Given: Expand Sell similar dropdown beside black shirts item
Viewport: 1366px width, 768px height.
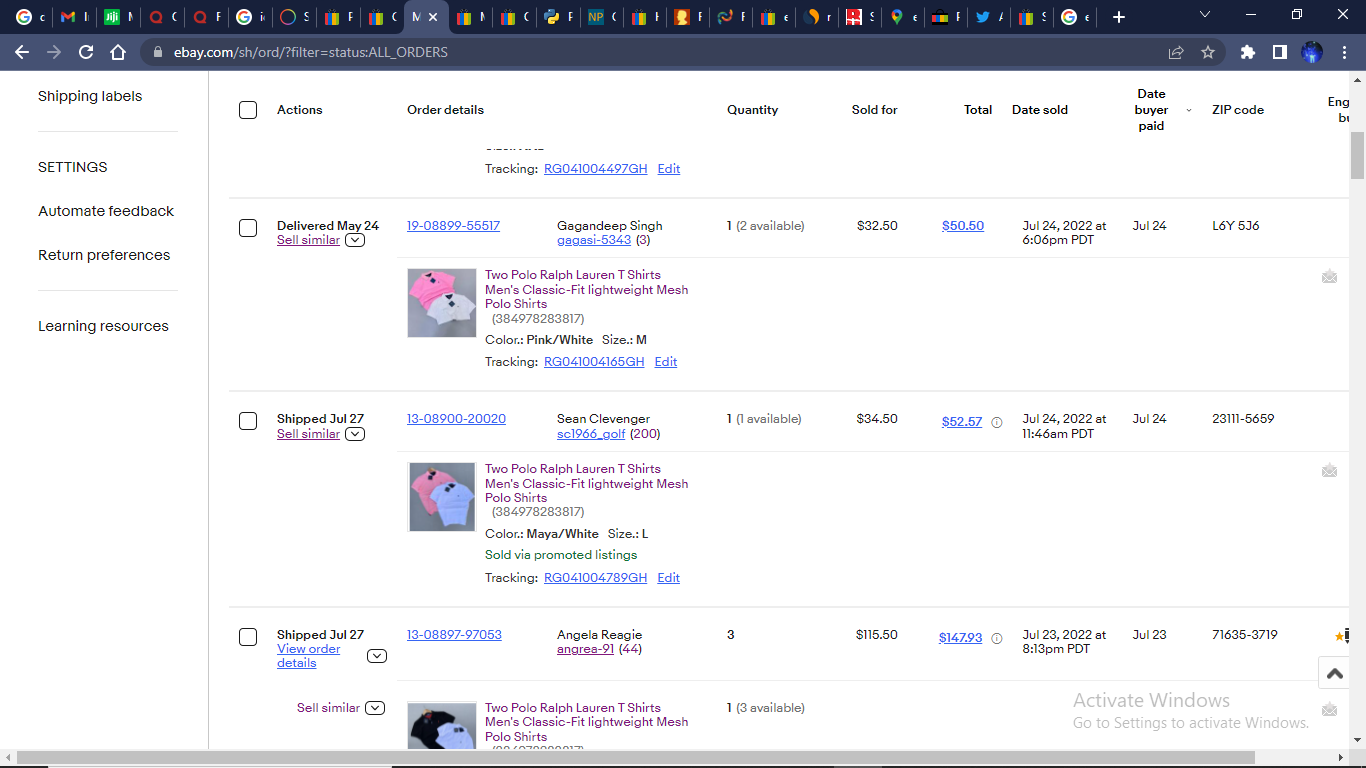Looking at the screenshot, I should pyautogui.click(x=375, y=708).
